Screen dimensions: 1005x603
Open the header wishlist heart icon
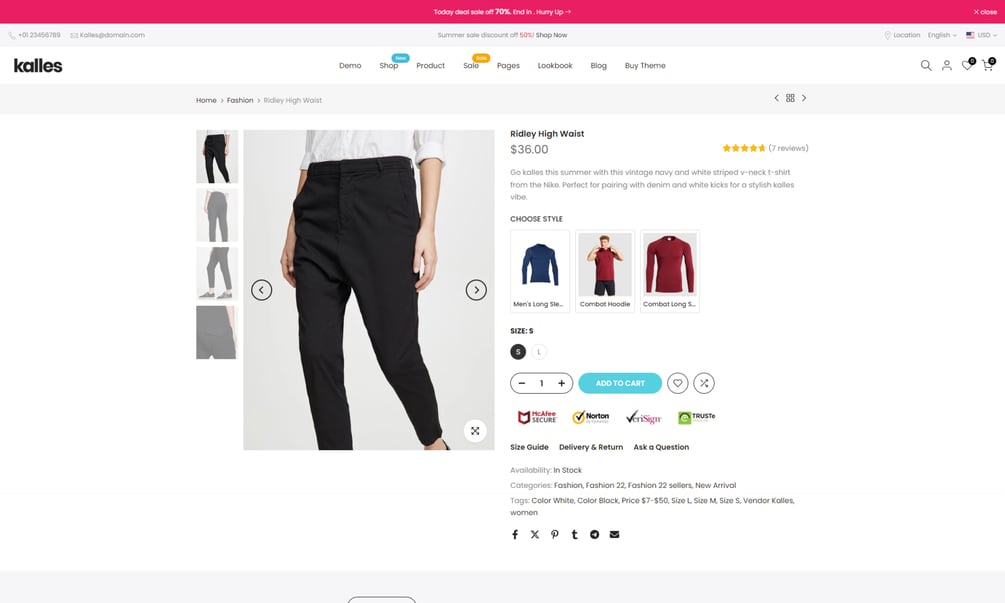pyautogui.click(x=967, y=65)
